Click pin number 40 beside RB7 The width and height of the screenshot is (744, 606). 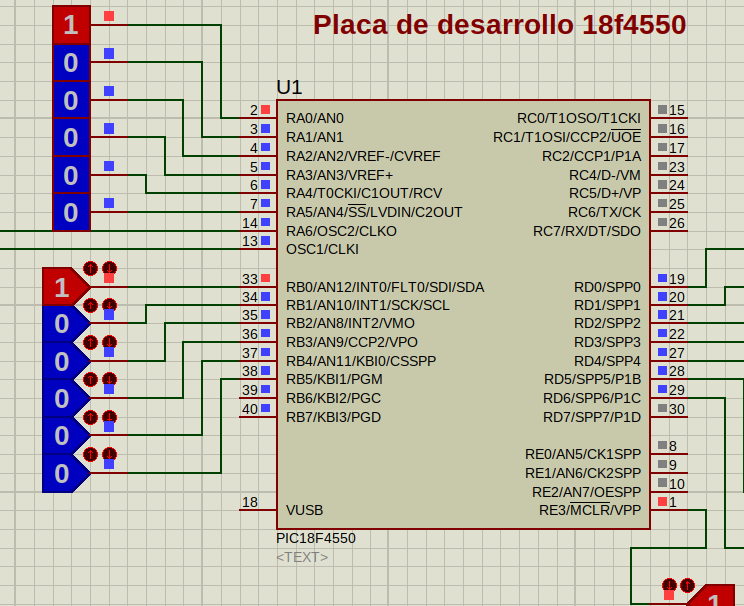click(250, 409)
